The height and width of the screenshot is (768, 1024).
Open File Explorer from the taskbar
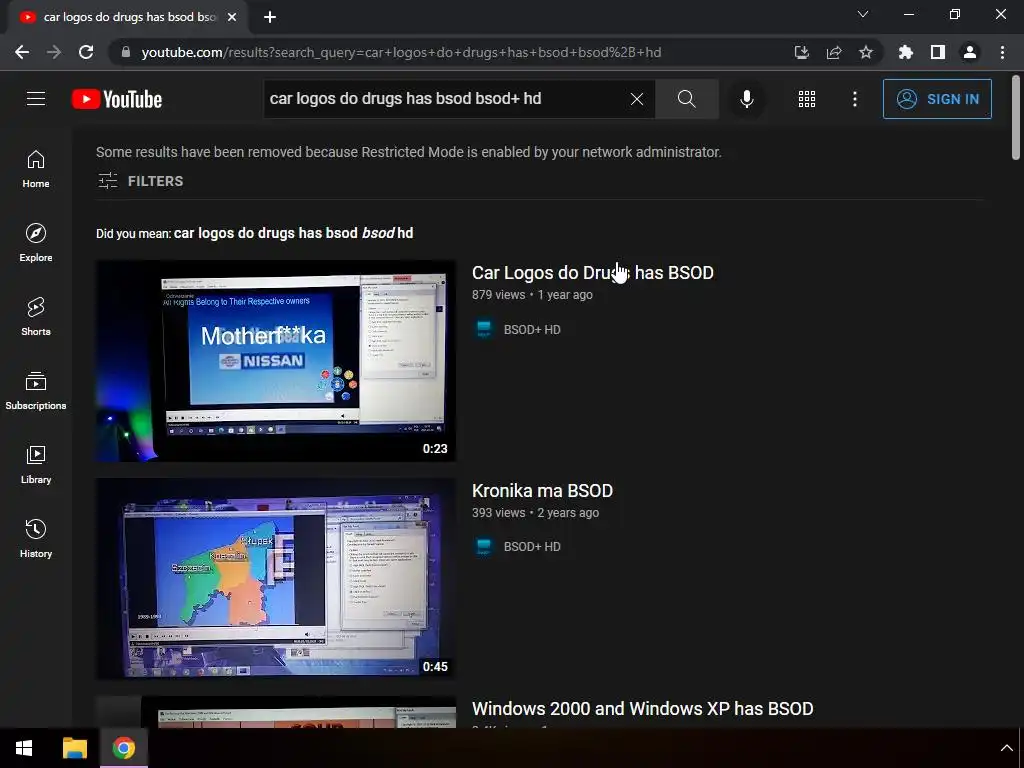(74, 748)
